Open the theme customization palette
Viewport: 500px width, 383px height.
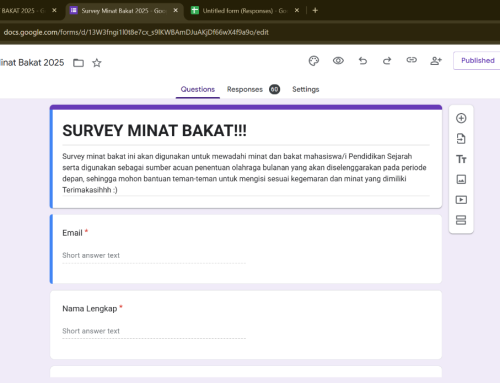point(314,61)
